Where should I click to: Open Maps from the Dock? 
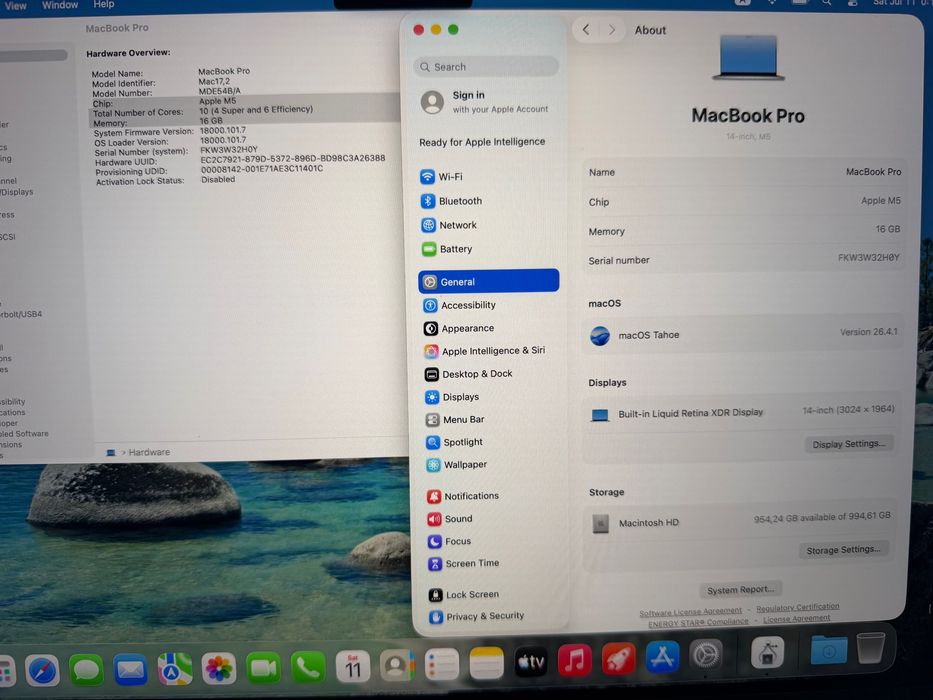pyautogui.click(x=174, y=669)
